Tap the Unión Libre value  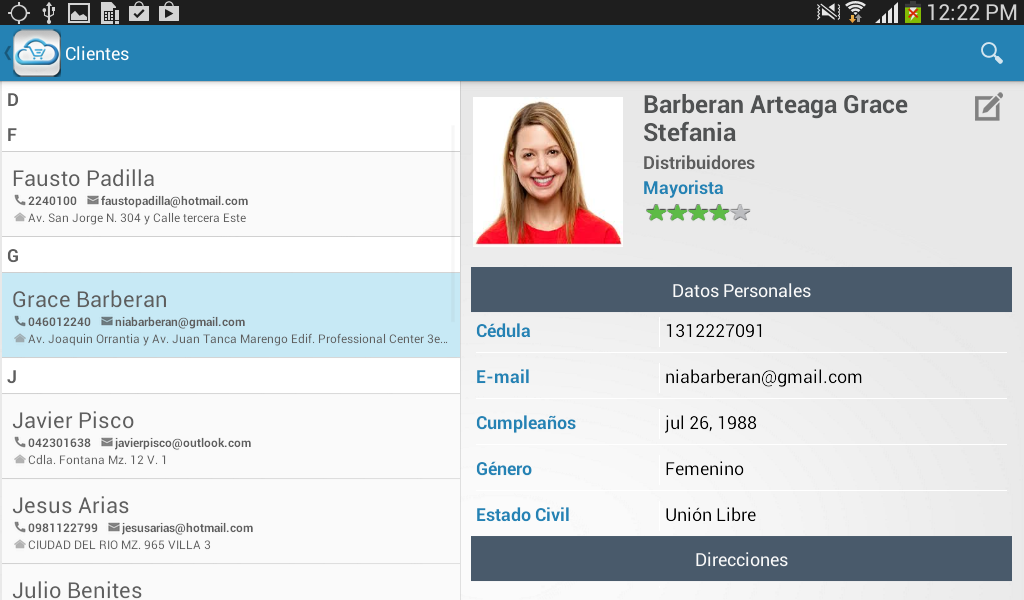(711, 514)
